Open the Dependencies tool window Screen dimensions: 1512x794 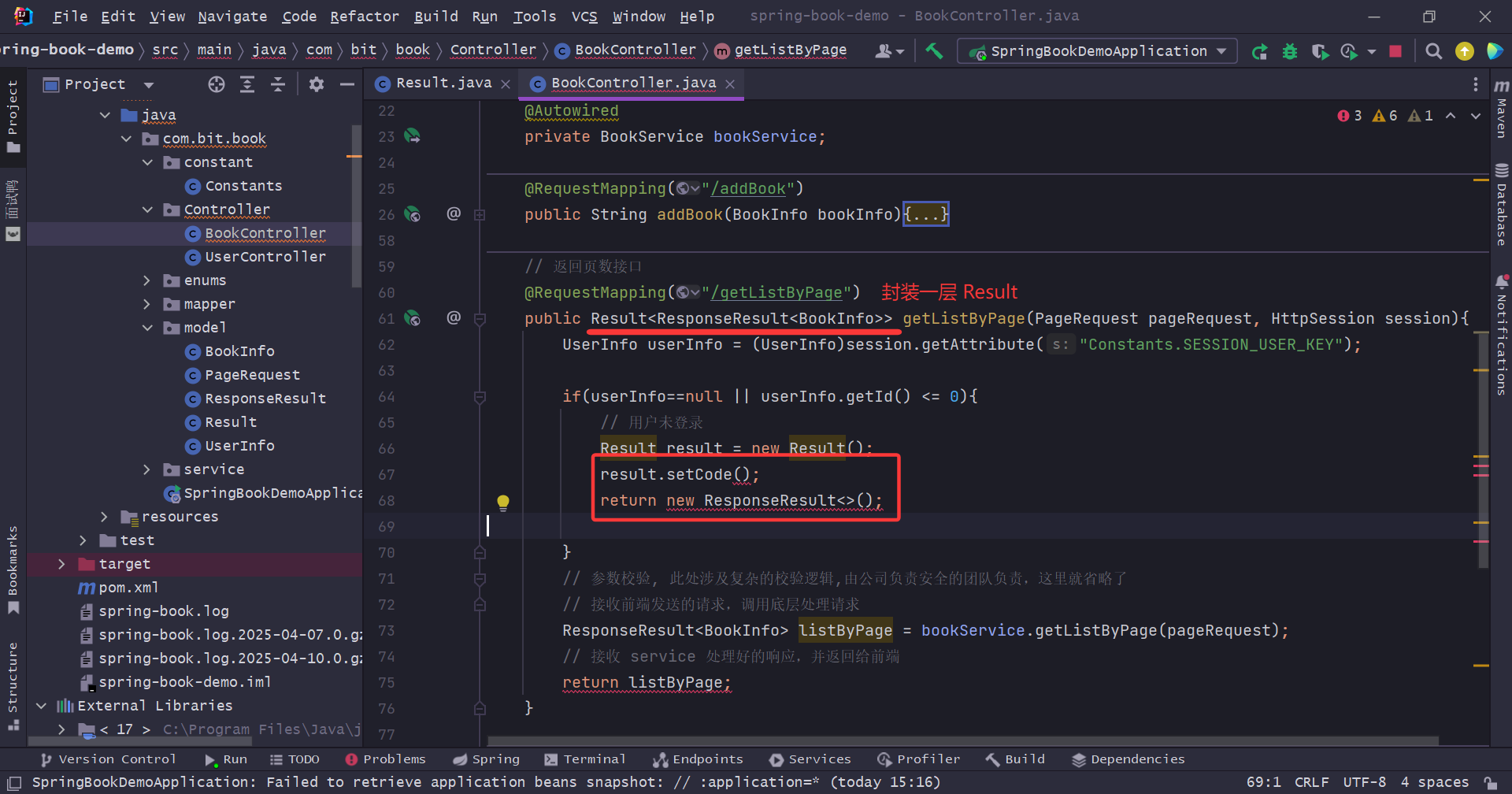click(1128, 759)
